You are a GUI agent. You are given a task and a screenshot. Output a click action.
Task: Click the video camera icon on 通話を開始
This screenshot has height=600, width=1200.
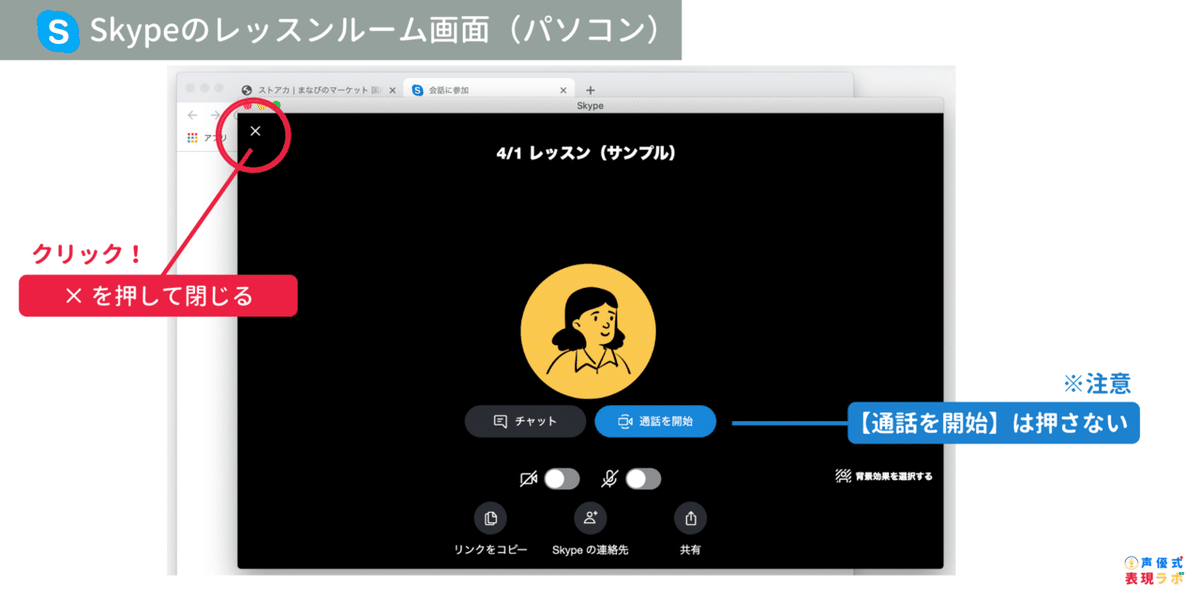pyautogui.click(x=625, y=422)
